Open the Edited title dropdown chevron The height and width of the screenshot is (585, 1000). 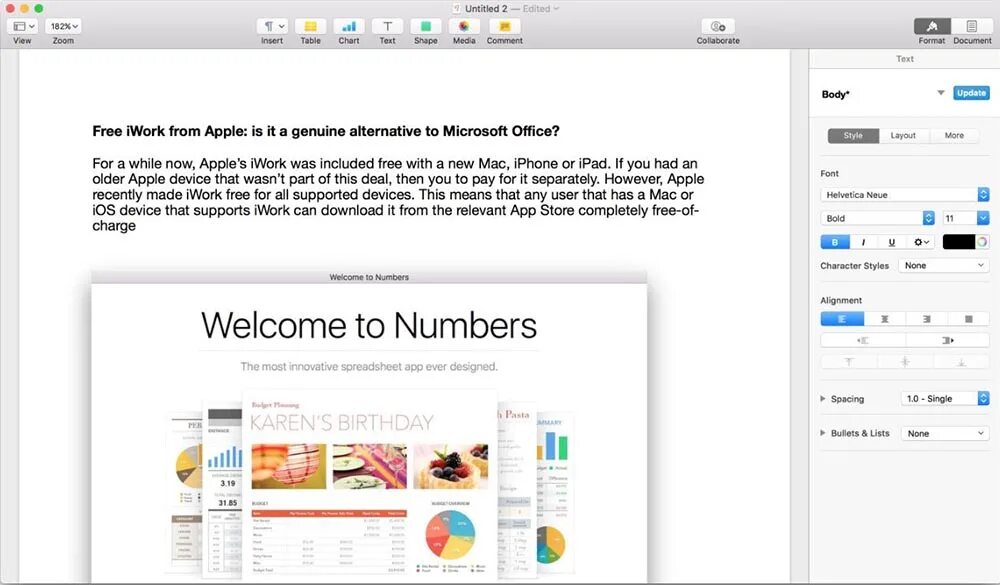pos(556,8)
